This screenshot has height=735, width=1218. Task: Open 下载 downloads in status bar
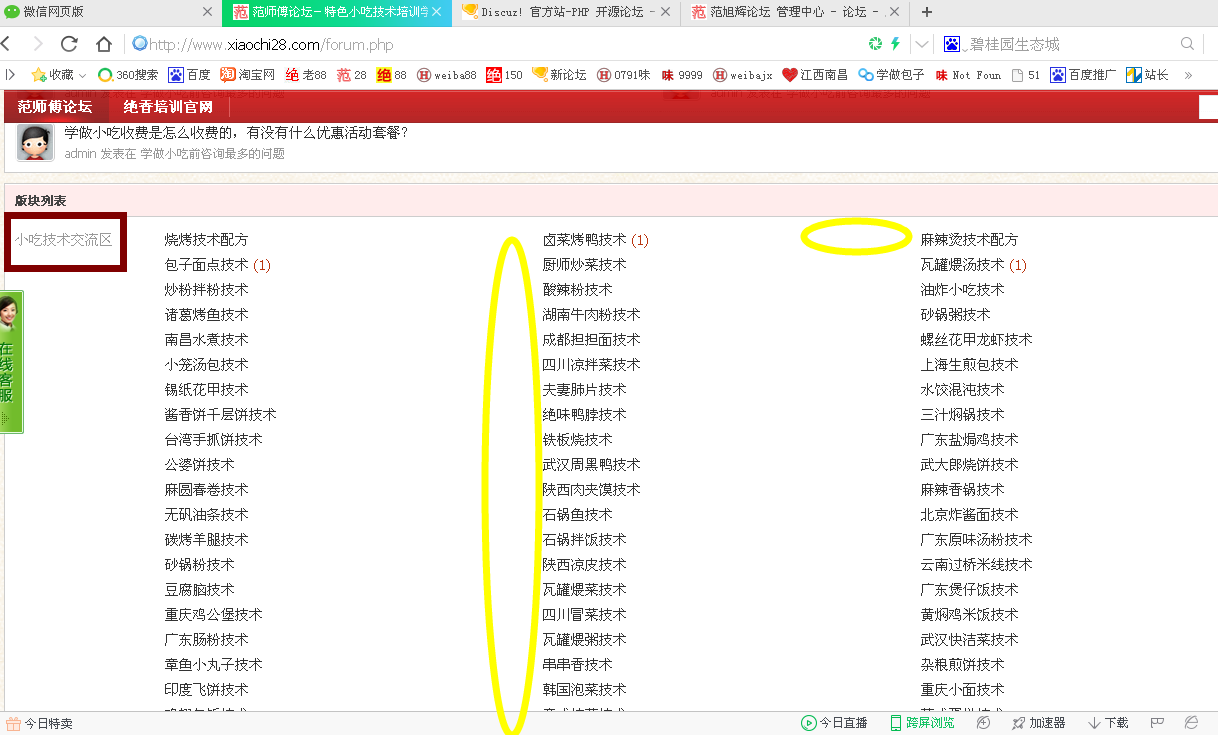tap(1108, 723)
